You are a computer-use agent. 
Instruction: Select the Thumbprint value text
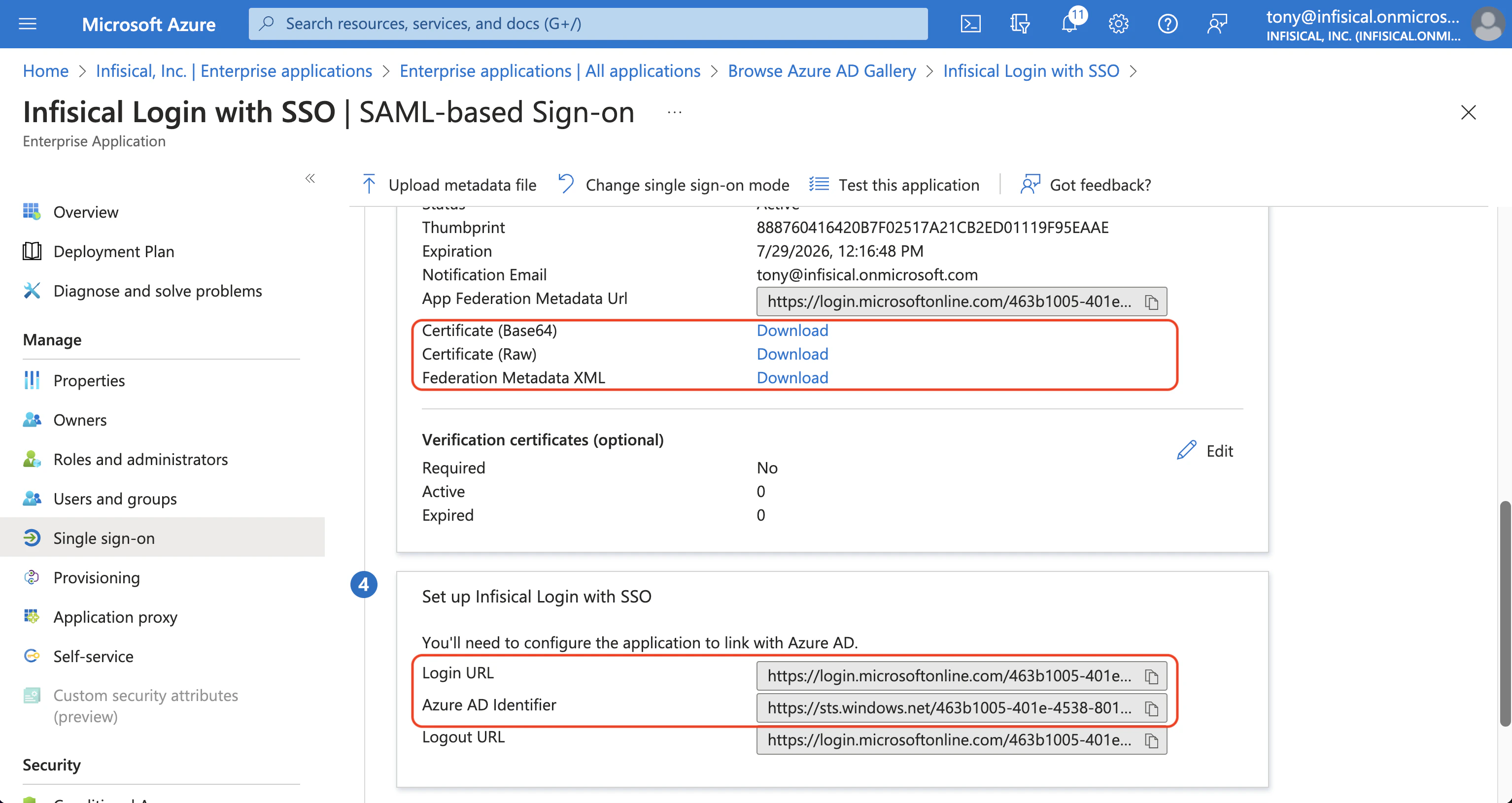click(x=932, y=227)
